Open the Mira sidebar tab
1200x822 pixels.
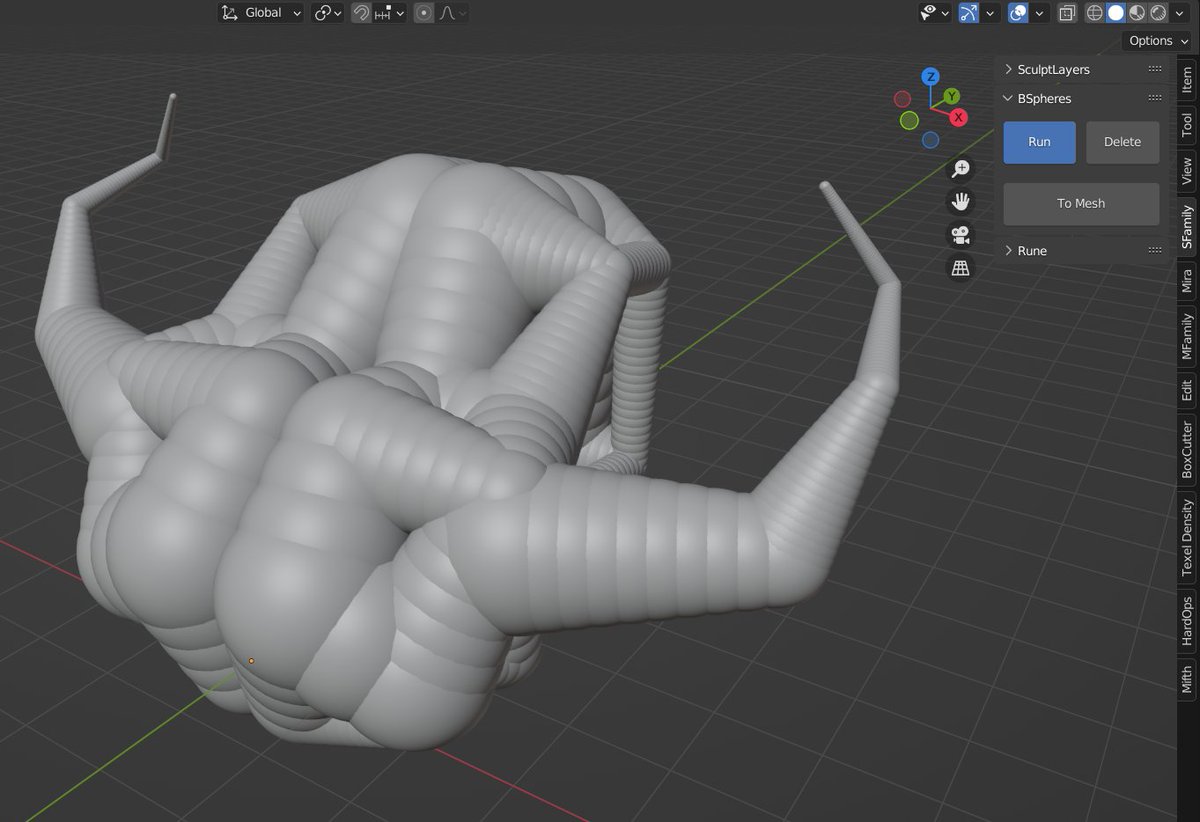point(1186,281)
